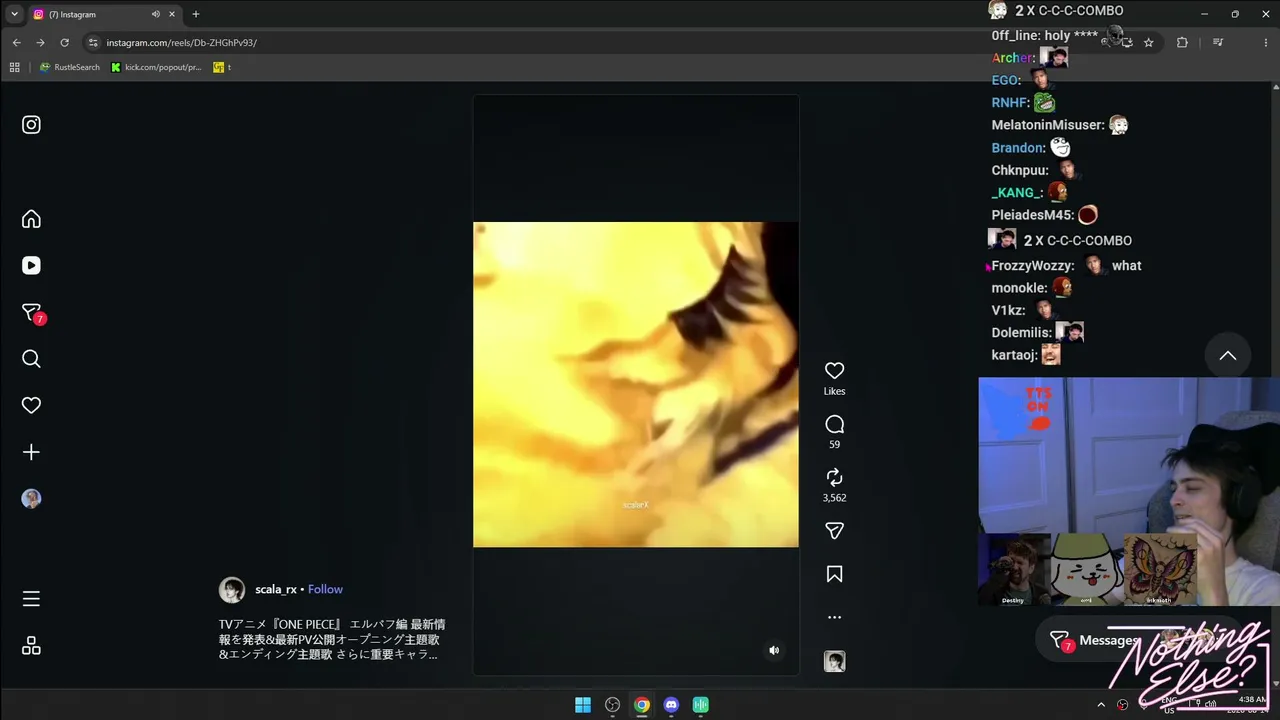The image size is (1280, 720).
Task: Share the reel with the paper plane icon
Action: 834,531
